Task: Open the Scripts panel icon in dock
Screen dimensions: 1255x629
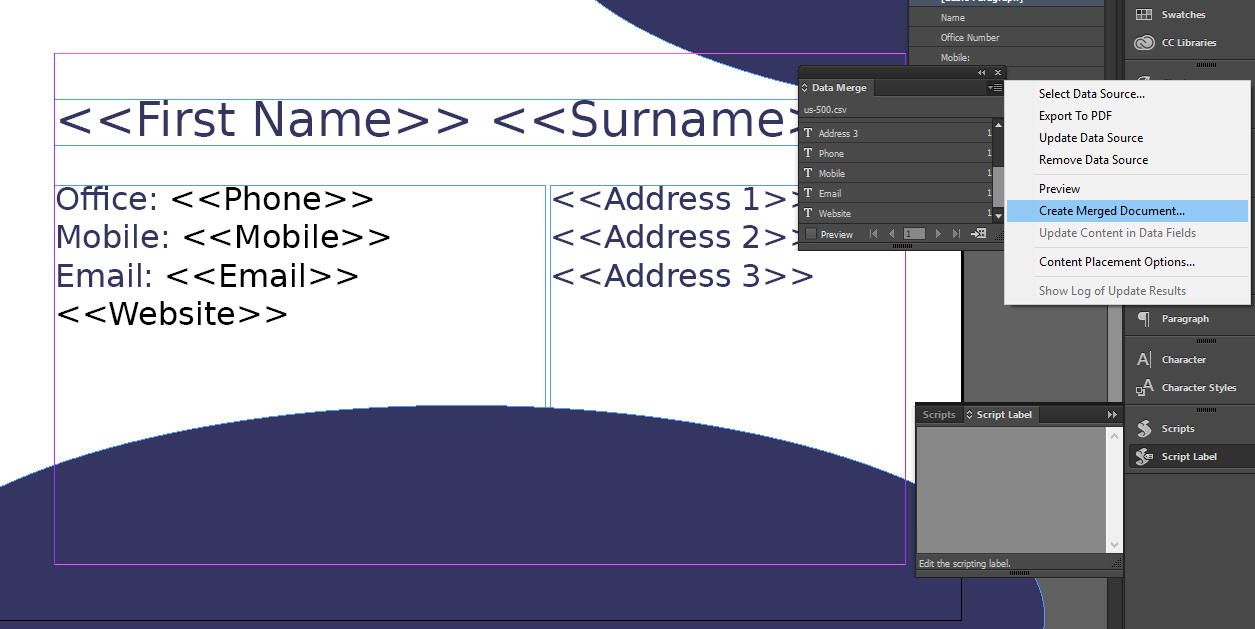Action: [x=1145, y=429]
